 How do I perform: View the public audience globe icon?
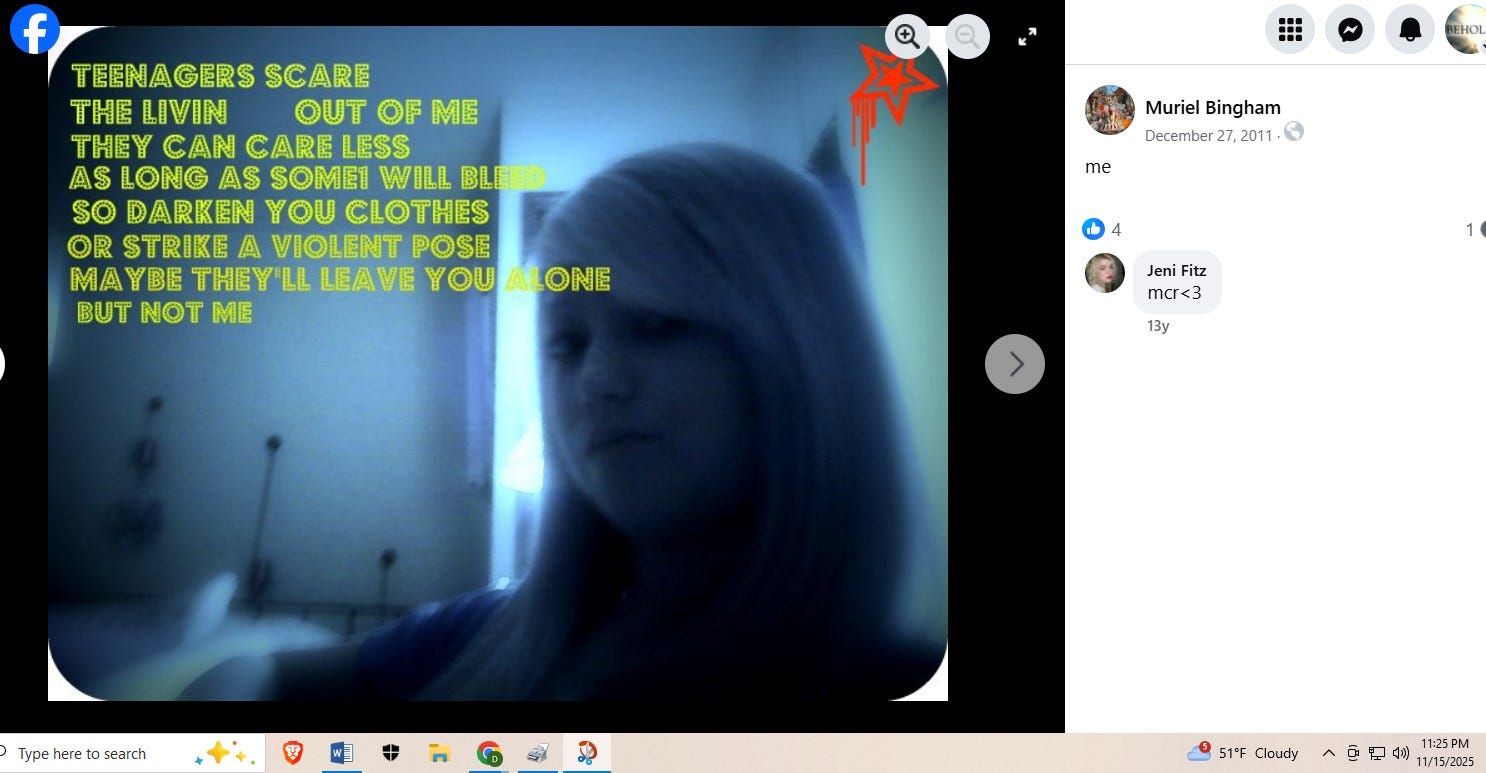(x=1294, y=131)
